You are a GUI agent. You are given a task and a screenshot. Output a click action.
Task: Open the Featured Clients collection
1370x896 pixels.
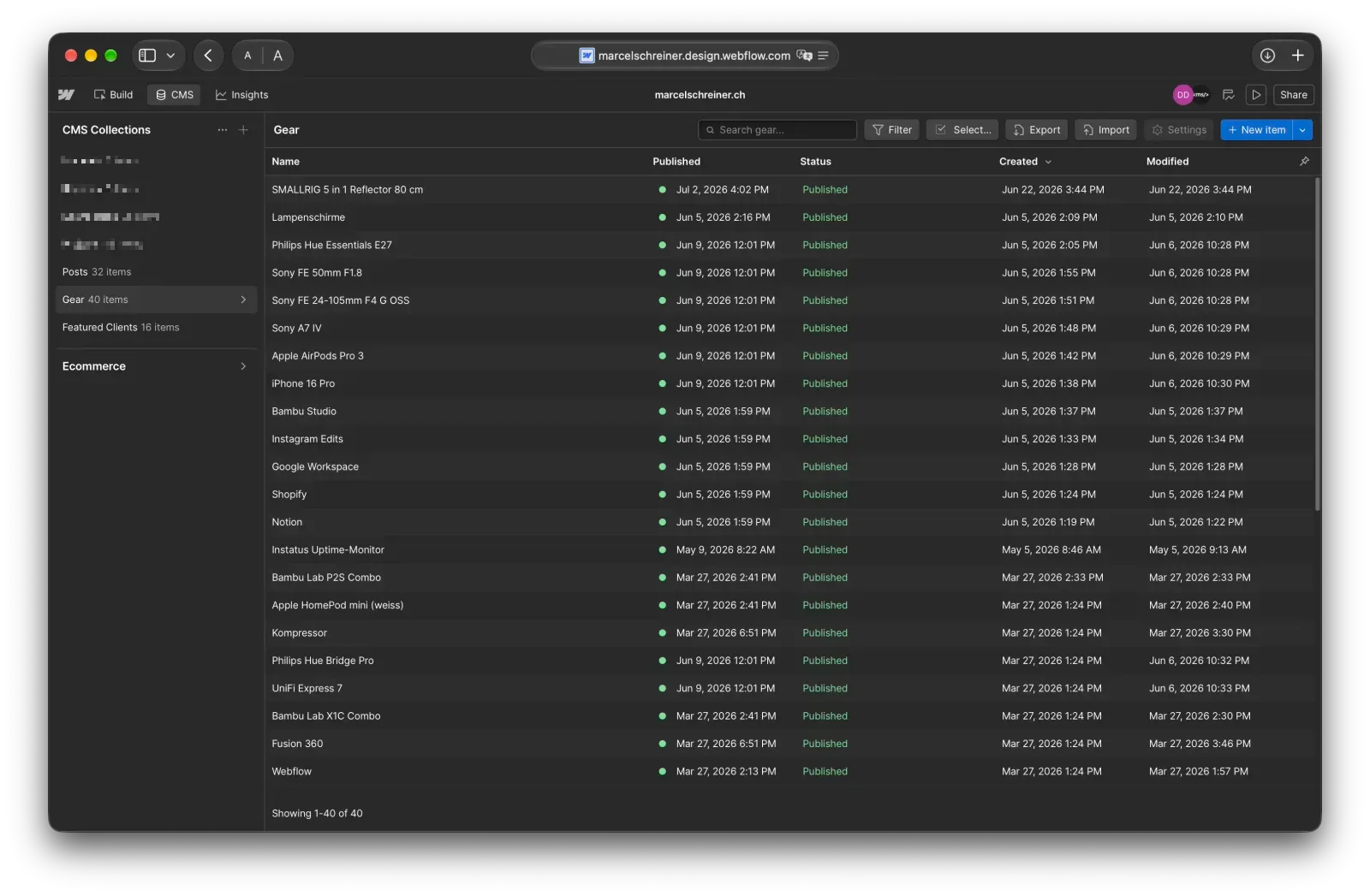(155, 327)
